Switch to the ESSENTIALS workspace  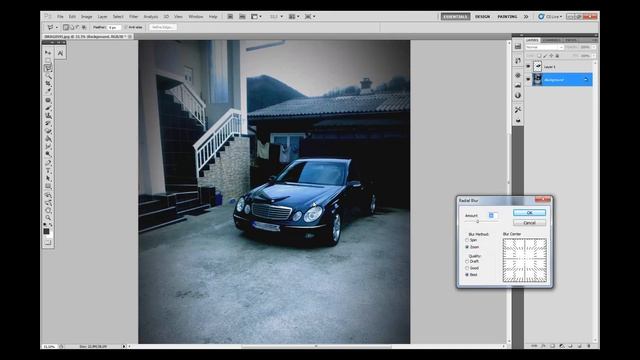click(x=455, y=17)
